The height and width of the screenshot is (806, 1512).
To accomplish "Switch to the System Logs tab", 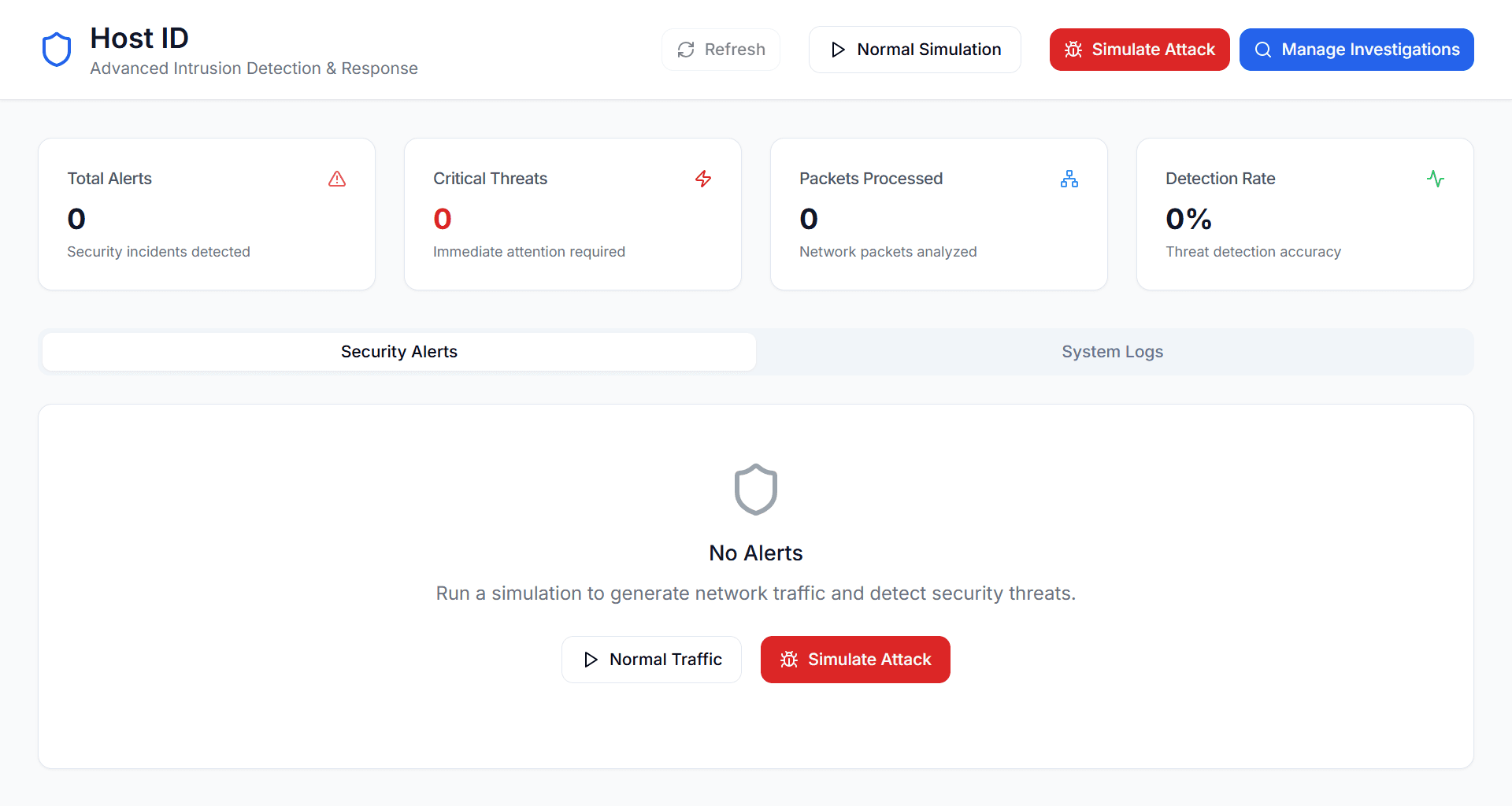I will [1112, 352].
